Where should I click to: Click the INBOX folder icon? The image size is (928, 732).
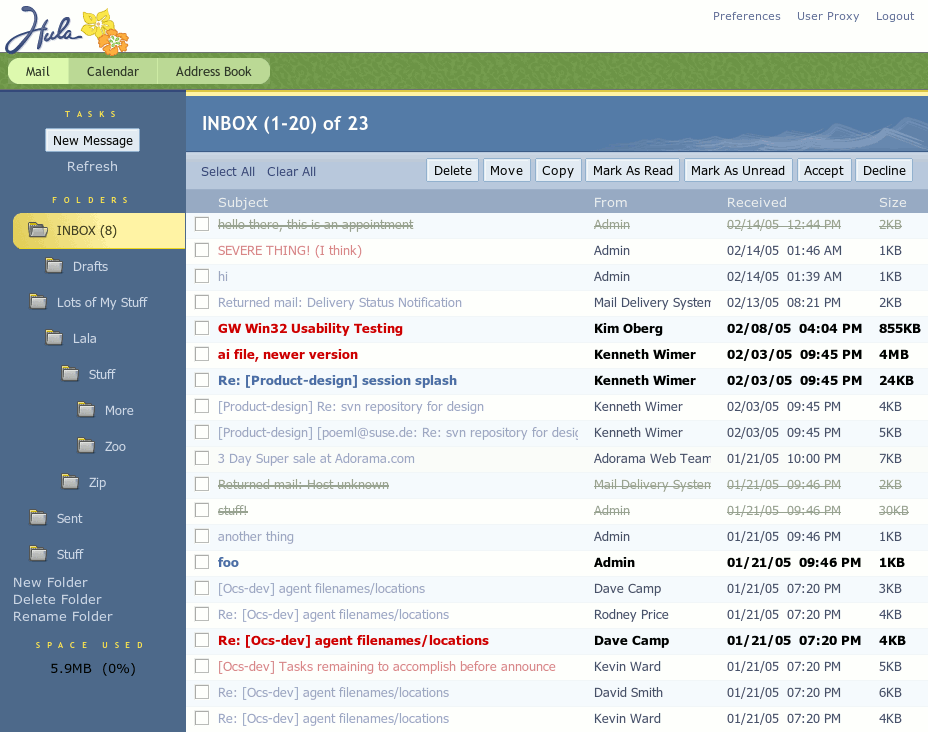[x=38, y=230]
